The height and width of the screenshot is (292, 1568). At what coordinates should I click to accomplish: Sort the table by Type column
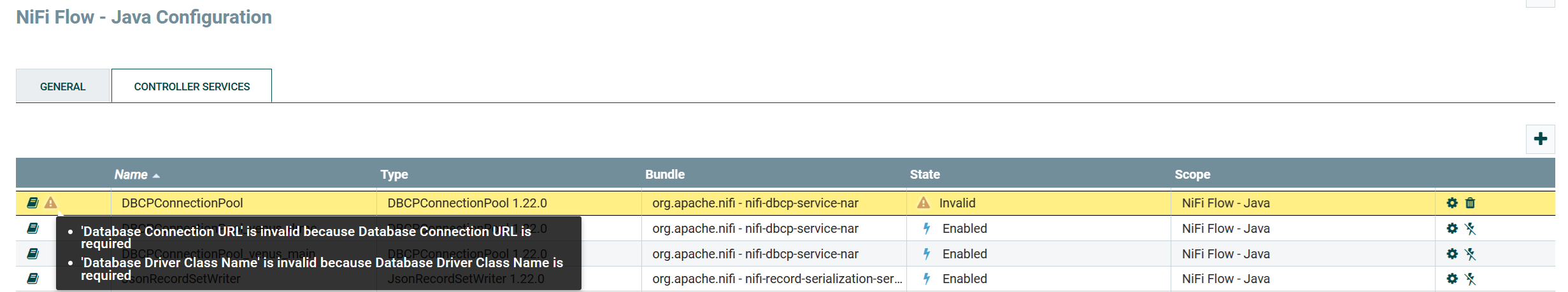394,174
